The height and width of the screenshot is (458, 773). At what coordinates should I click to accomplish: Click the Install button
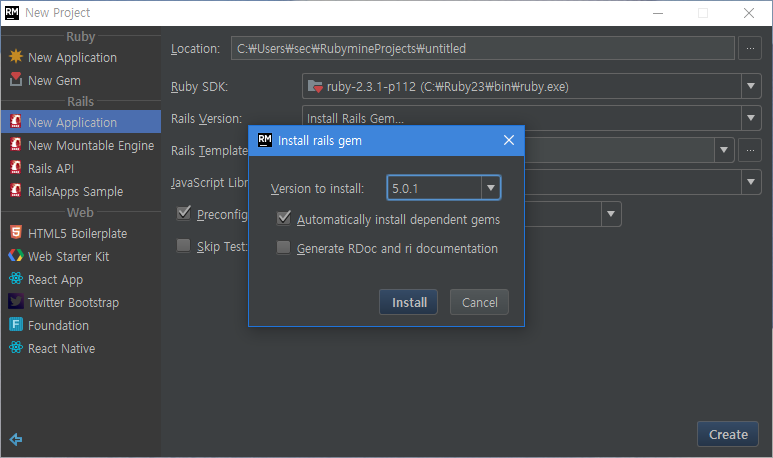(x=409, y=302)
